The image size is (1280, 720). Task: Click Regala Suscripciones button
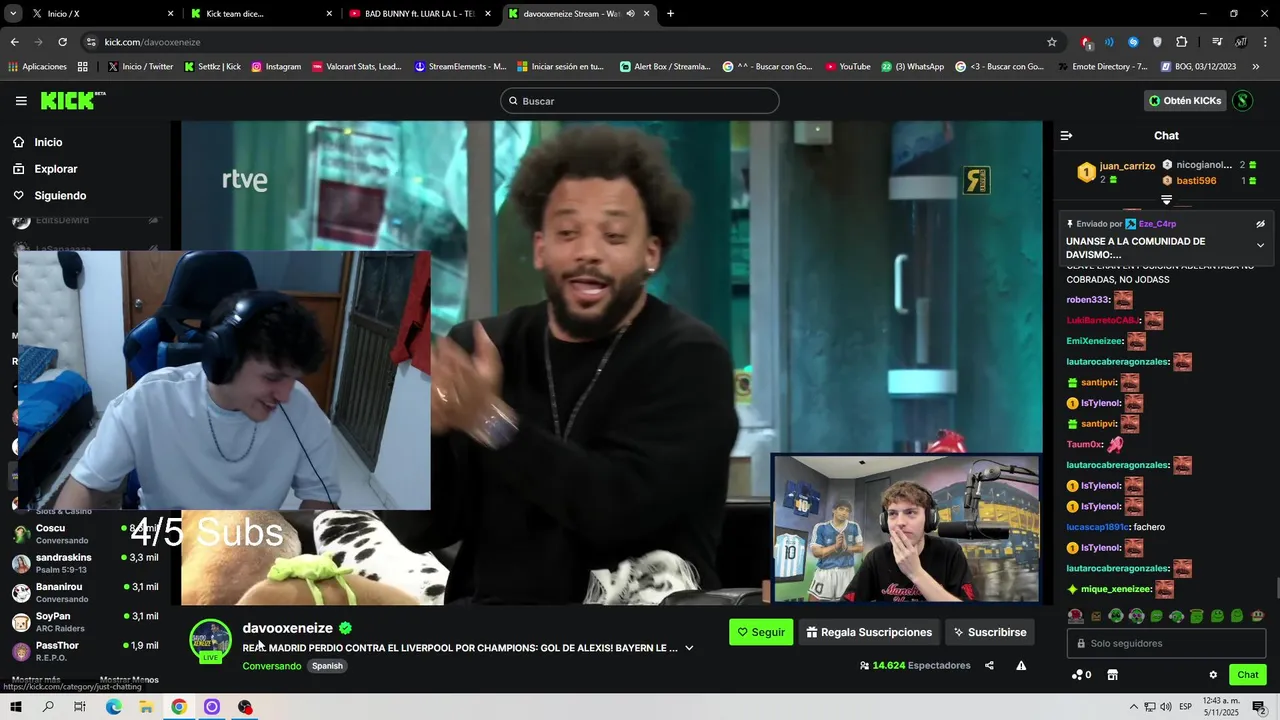pos(869,632)
